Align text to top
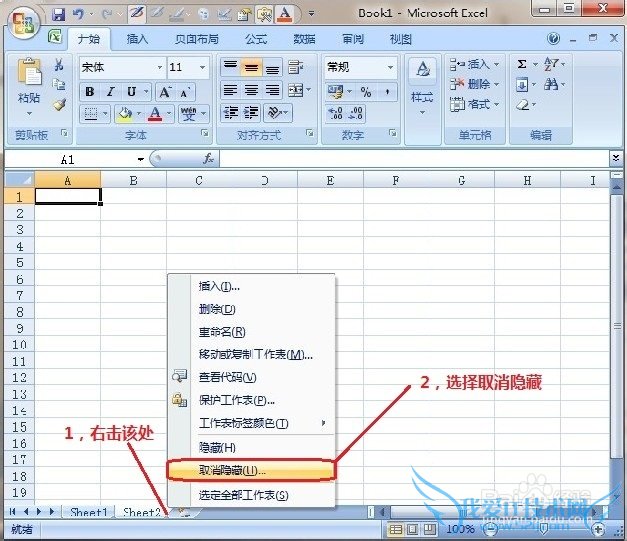 (x=230, y=67)
